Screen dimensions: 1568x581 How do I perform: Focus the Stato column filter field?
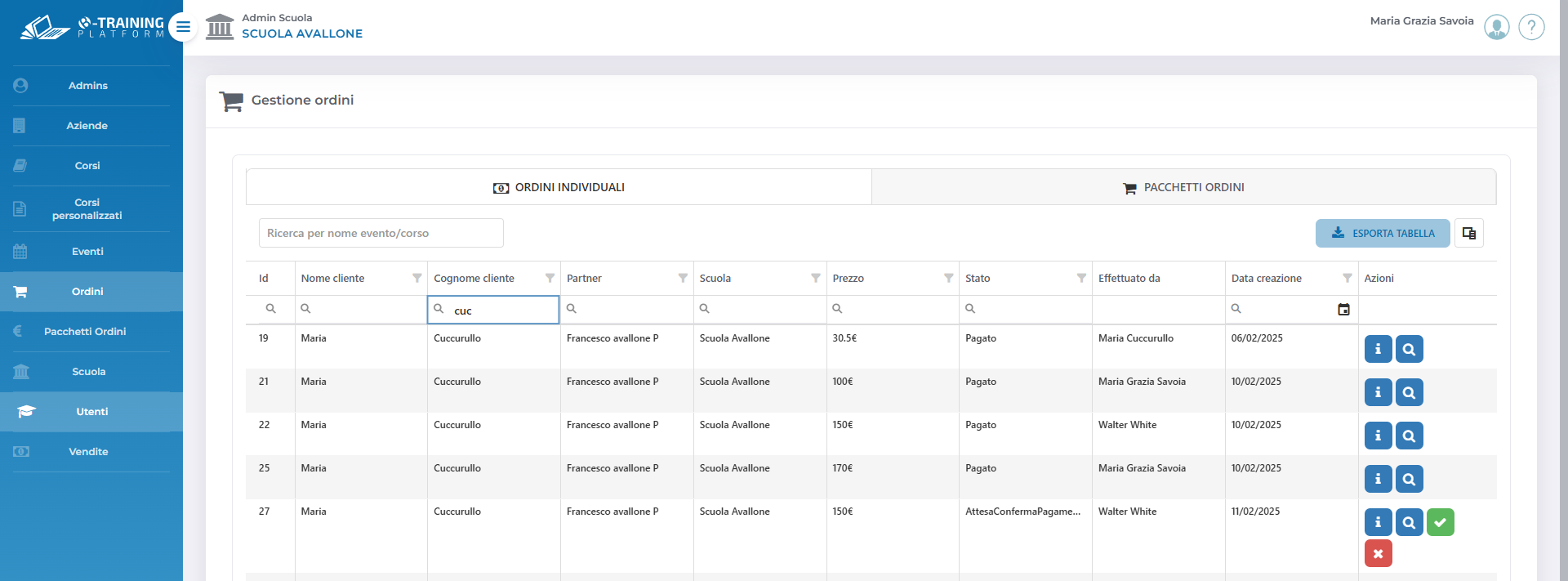click(x=1026, y=310)
